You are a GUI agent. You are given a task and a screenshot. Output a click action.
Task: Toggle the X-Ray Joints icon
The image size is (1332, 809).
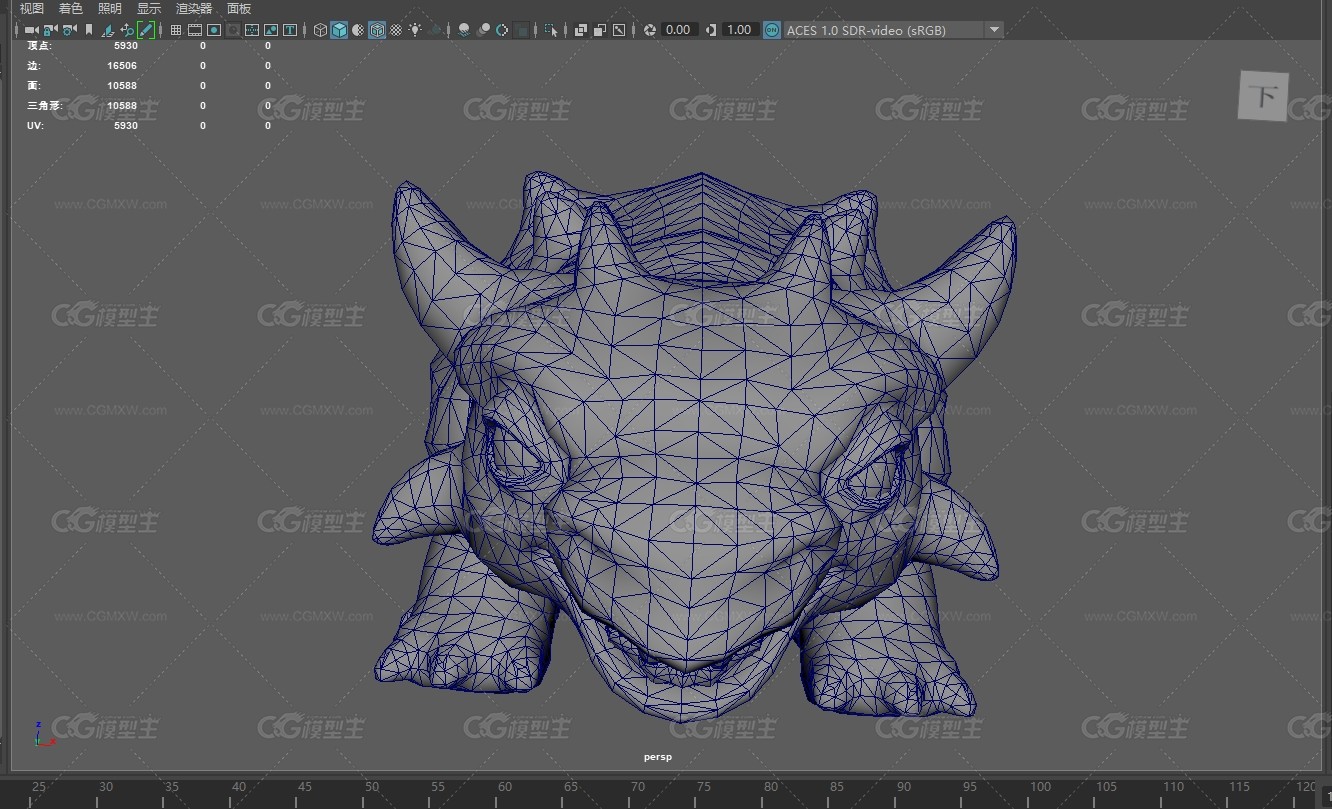[619, 30]
